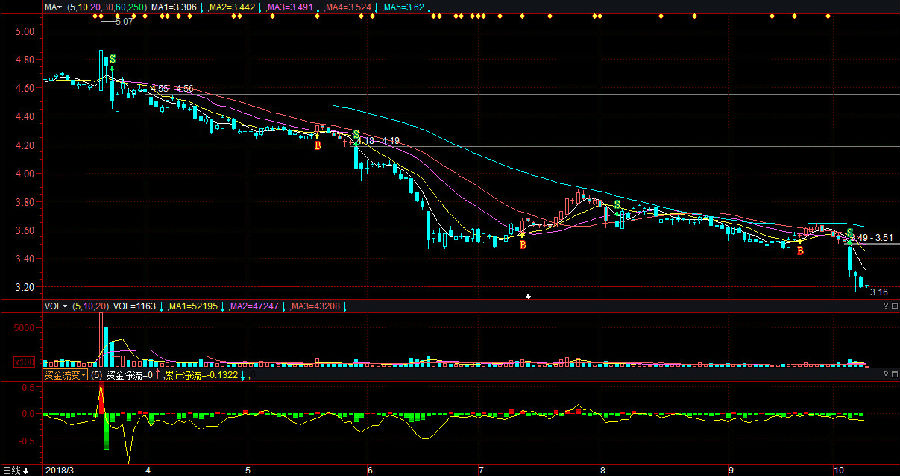Screen dimensions: 900x476
Task: Click the tallest cyan volume bar
Action: tap(102, 340)
